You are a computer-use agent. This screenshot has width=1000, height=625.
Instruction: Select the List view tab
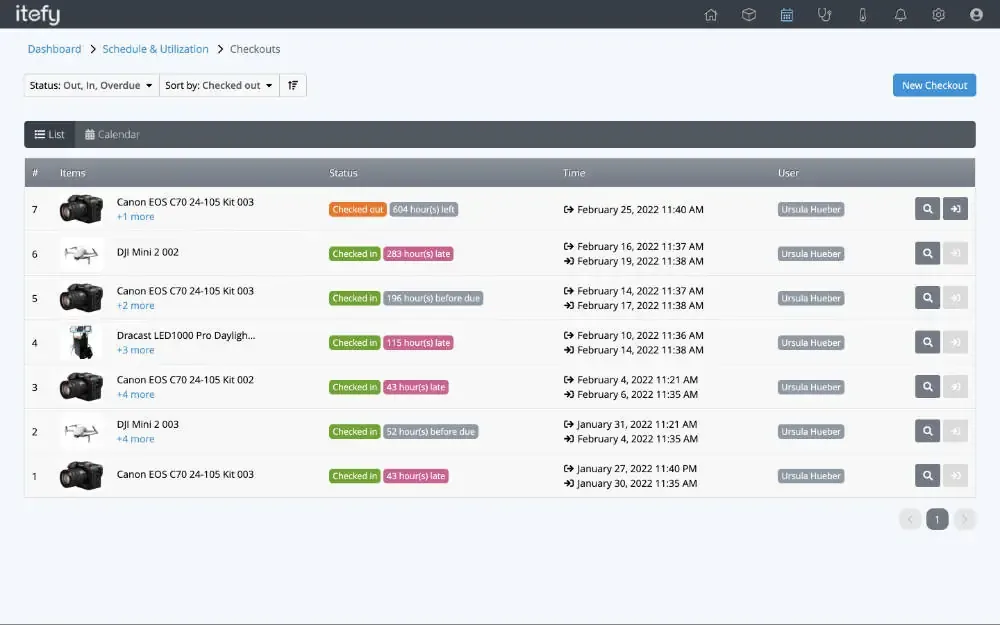49,134
